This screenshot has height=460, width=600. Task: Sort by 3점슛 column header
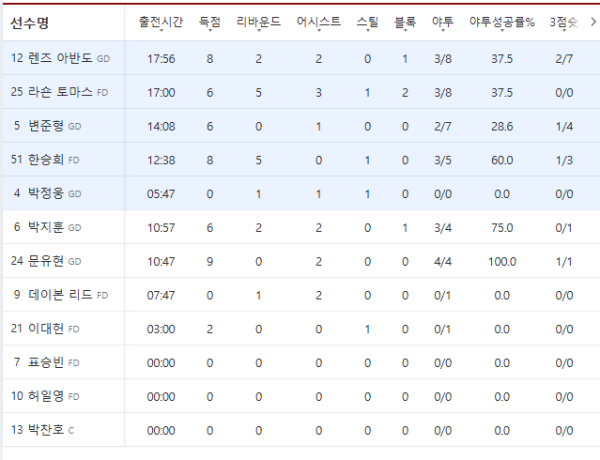coord(564,22)
